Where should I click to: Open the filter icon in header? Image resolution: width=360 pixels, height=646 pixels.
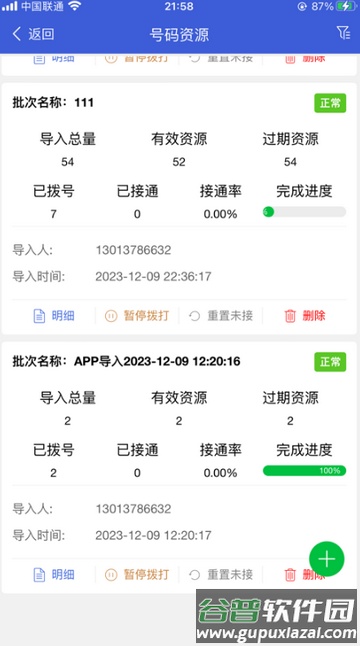pyautogui.click(x=343, y=33)
